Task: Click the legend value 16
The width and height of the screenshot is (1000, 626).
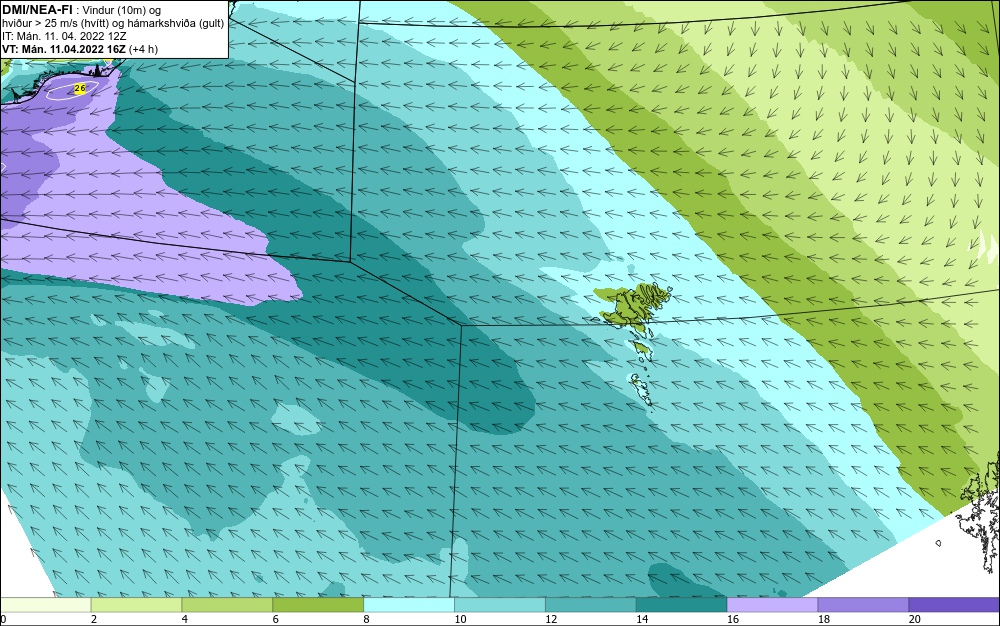Action: point(733,619)
